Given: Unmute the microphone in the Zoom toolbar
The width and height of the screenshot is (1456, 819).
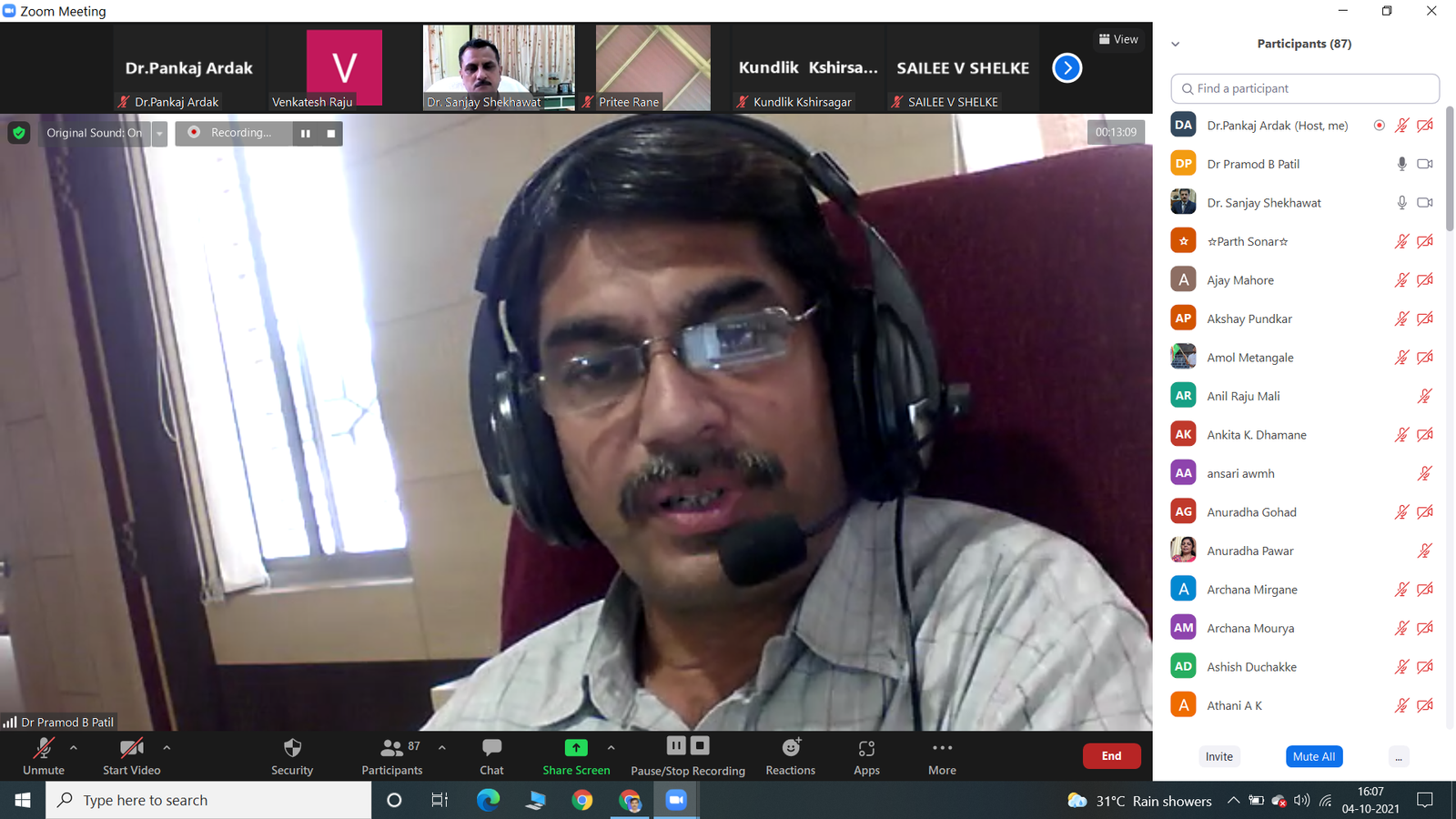Looking at the screenshot, I should click(x=44, y=756).
